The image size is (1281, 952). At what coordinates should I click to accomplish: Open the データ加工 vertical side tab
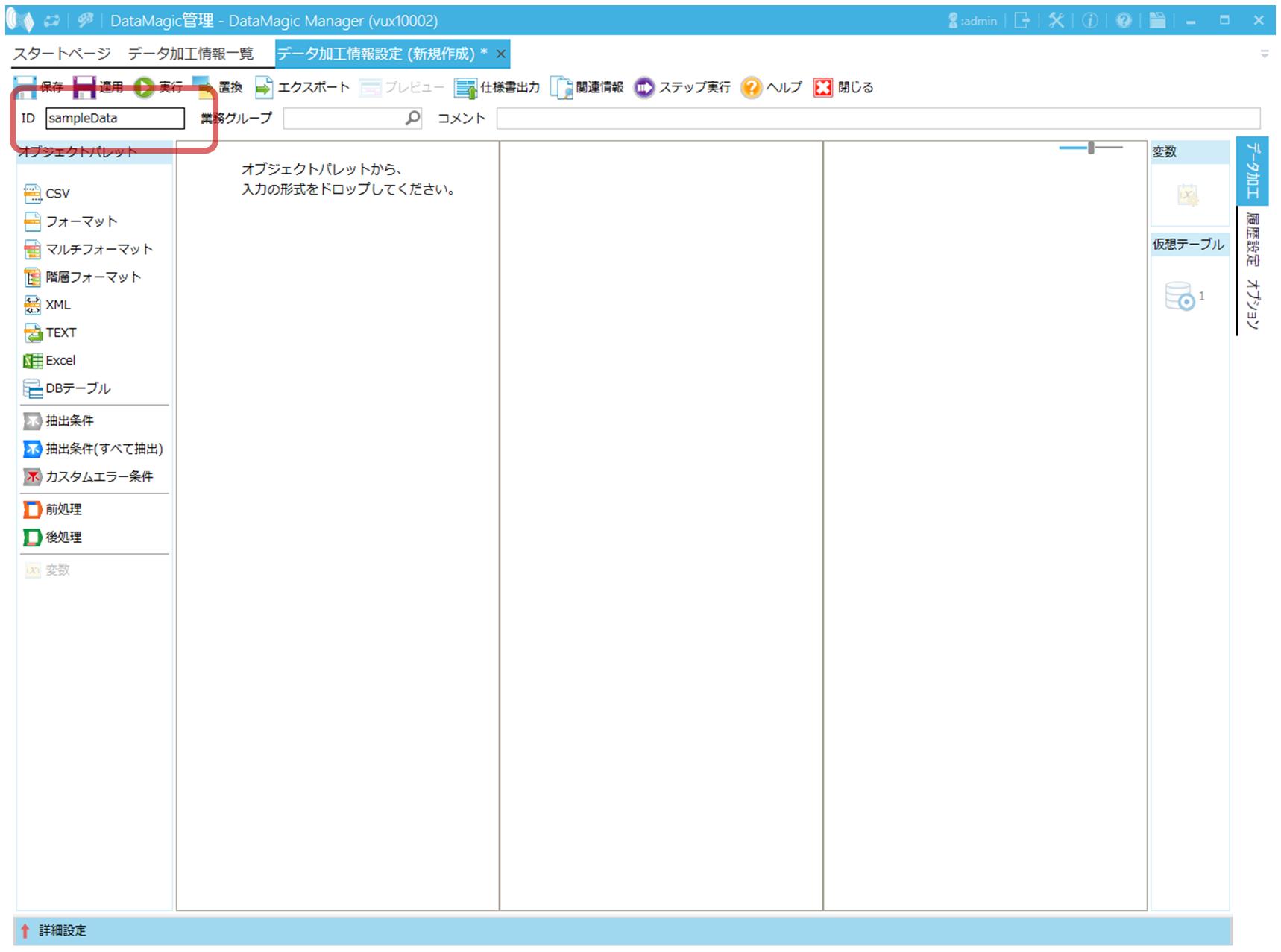(1253, 171)
